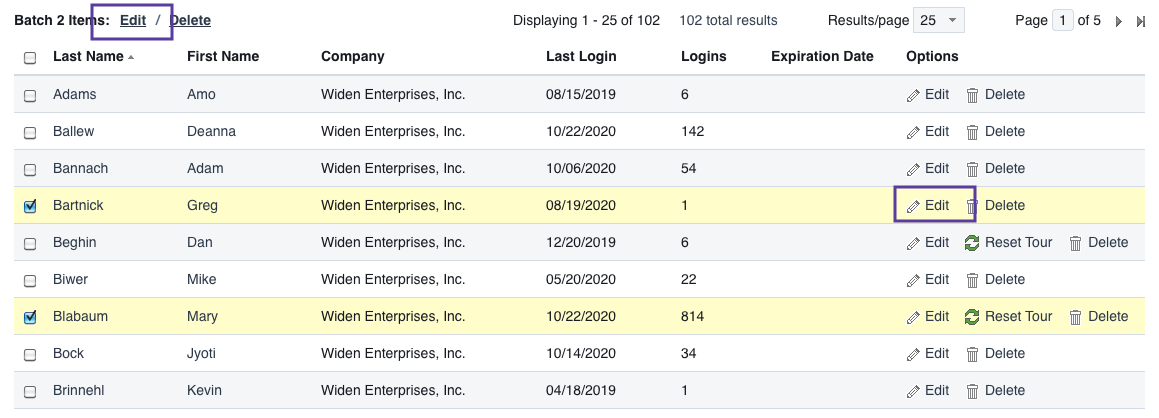Uncheck the Bartnick row checkbox
The image size is (1159, 418).
tap(30, 207)
